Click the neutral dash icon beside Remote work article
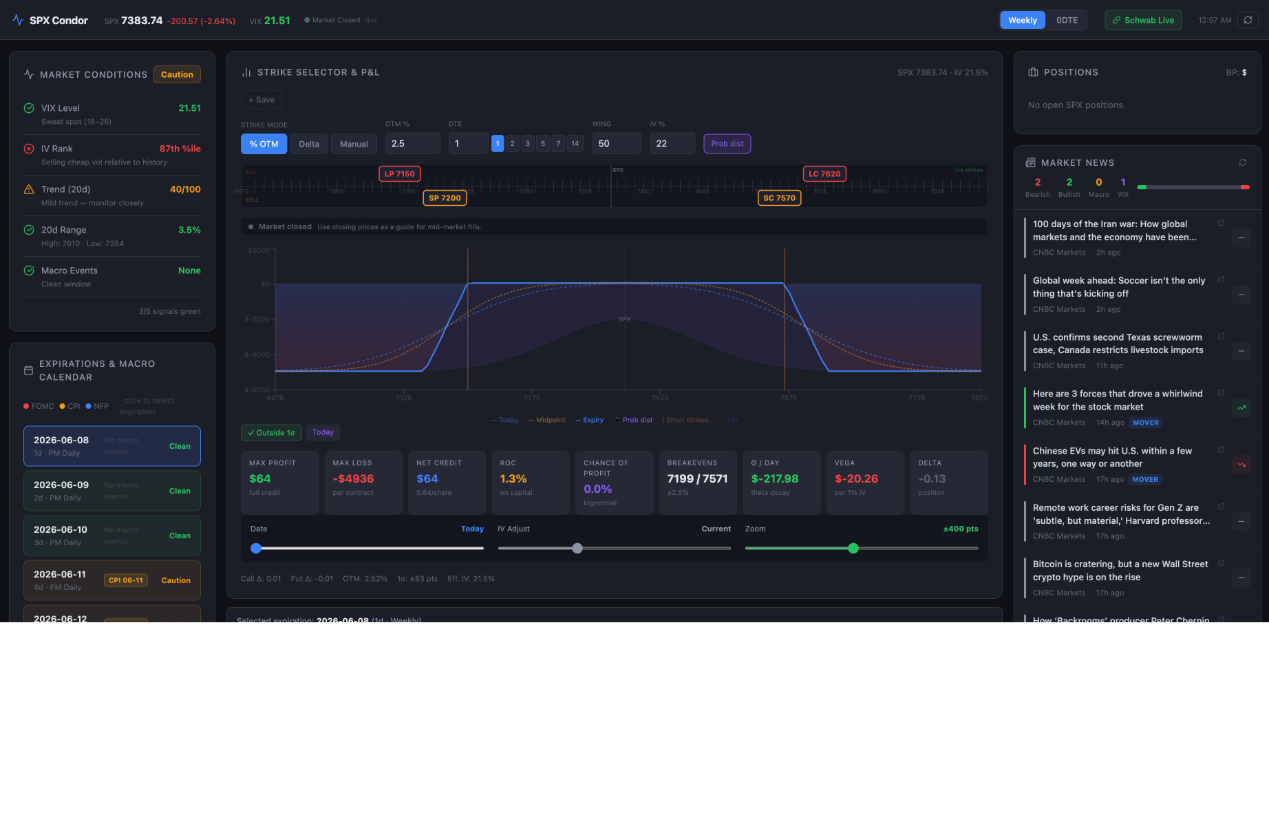 1241,521
